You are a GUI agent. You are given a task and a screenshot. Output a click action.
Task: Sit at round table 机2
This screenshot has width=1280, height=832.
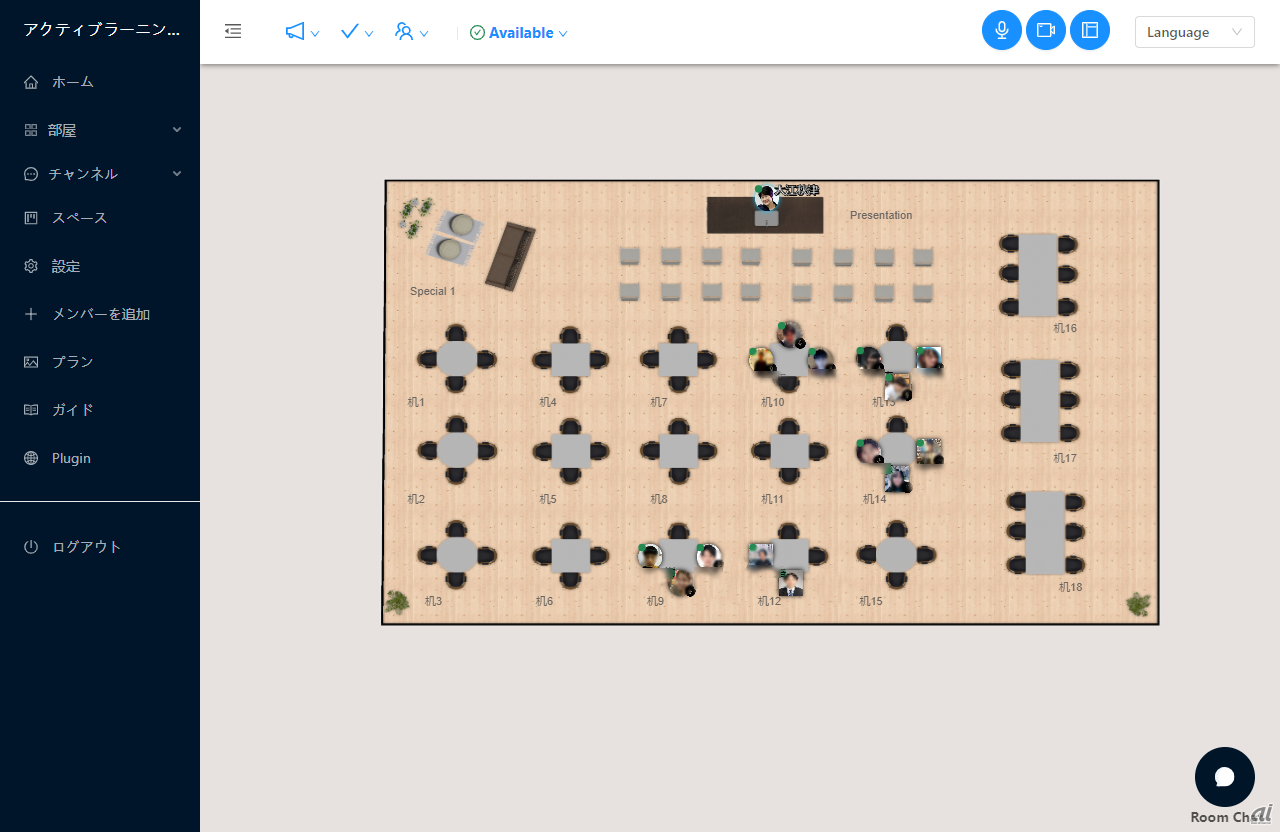[x=457, y=450]
